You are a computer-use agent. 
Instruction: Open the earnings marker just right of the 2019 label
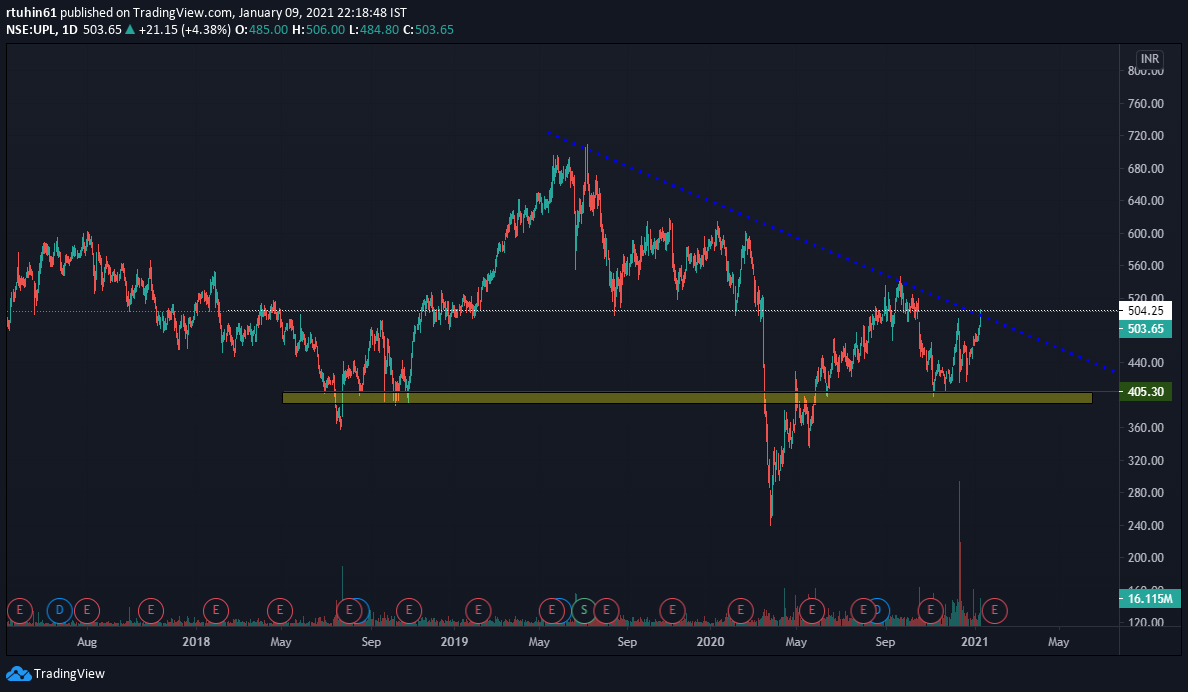pyautogui.click(x=478, y=610)
